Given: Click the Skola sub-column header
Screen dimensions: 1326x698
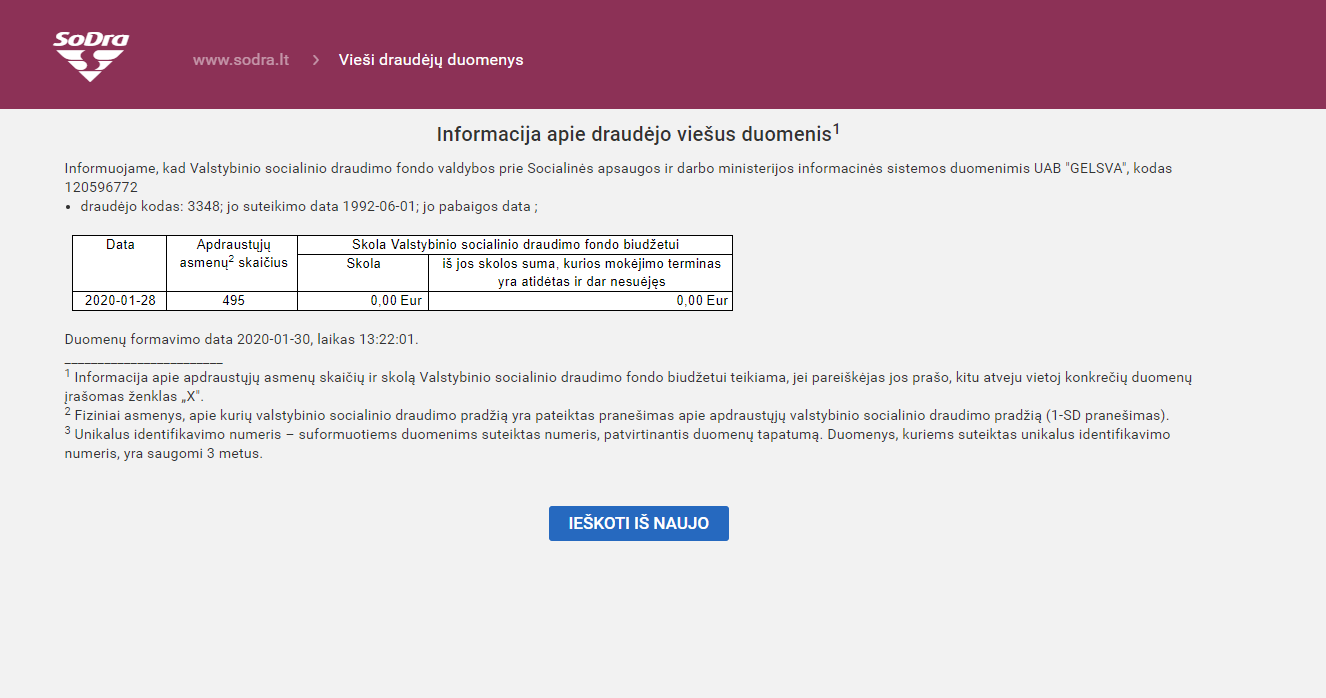Looking at the screenshot, I should [x=363, y=265].
